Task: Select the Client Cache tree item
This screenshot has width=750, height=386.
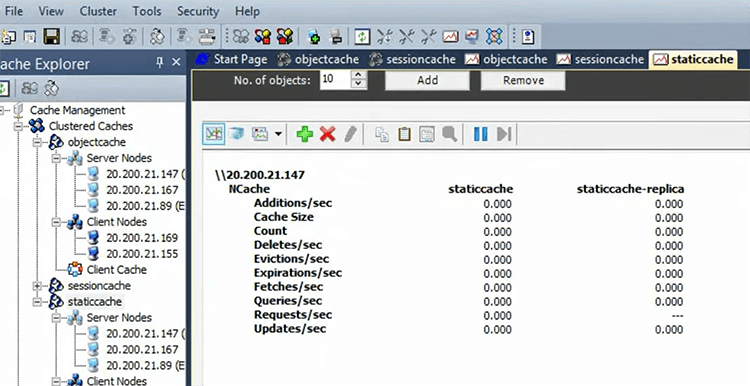Action: tap(116, 270)
